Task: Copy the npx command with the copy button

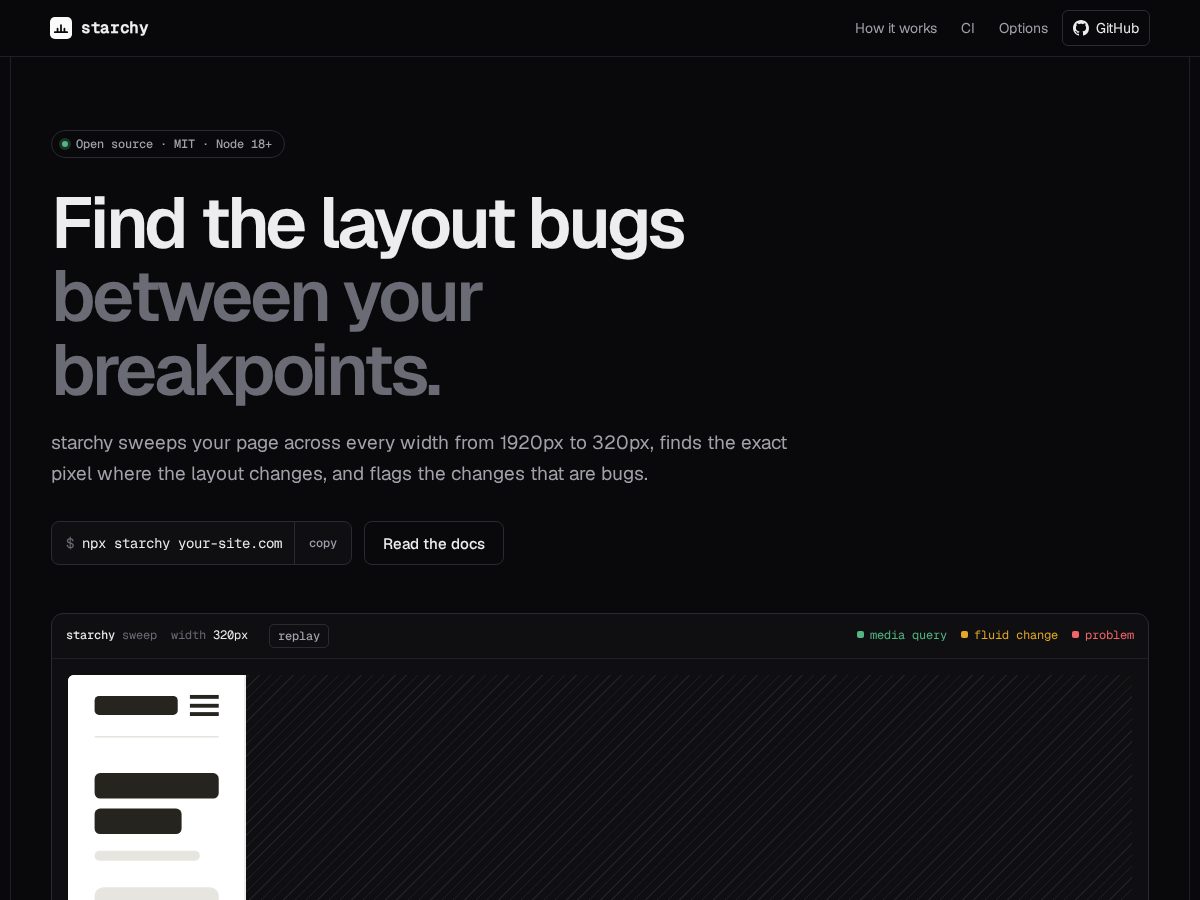Action: (x=323, y=543)
